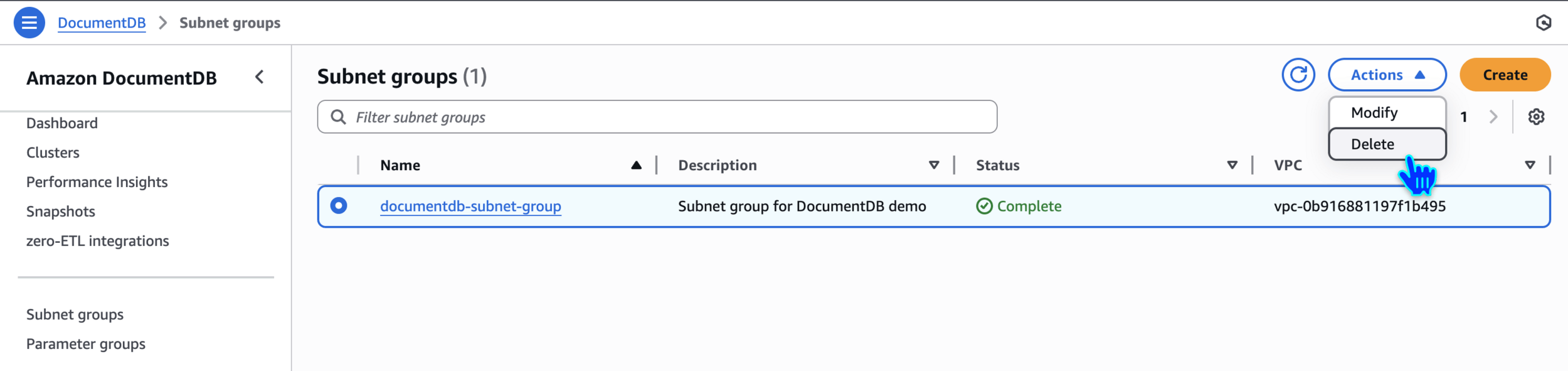
Task: Open the documentdb-subnet-group link
Action: pyautogui.click(x=470, y=206)
